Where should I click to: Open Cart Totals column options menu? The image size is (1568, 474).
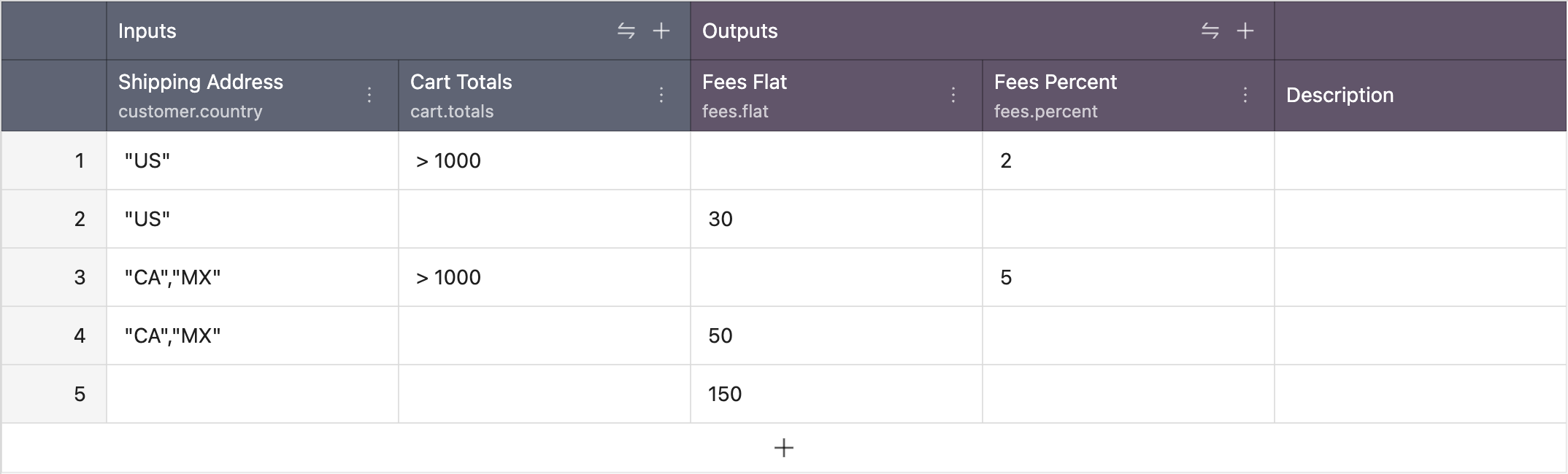661,95
